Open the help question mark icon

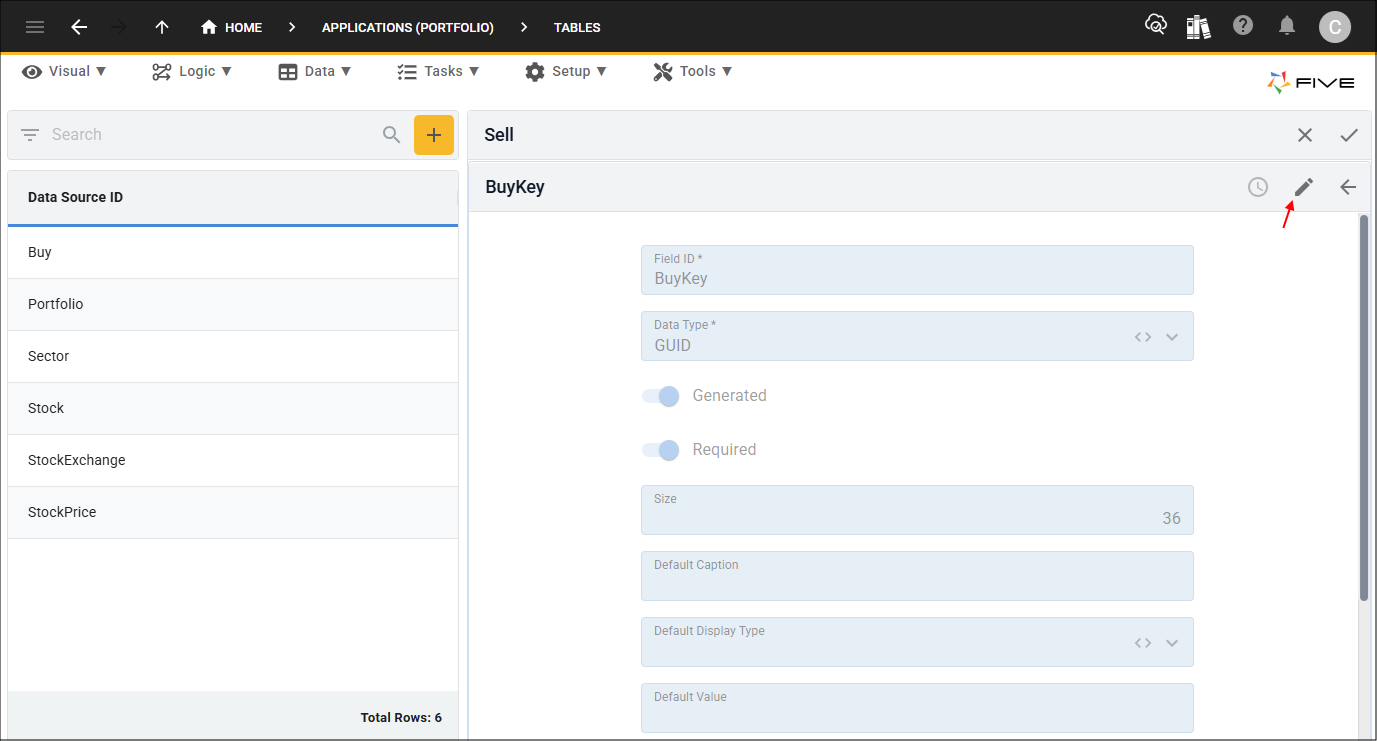click(x=1243, y=26)
